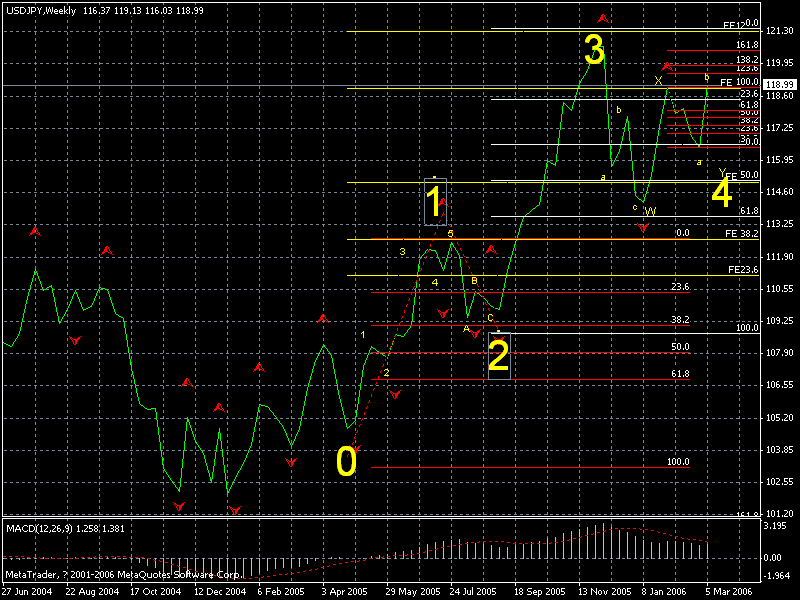Click the FE 100.0 expansion label
The image size is (800, 600).
739,82
